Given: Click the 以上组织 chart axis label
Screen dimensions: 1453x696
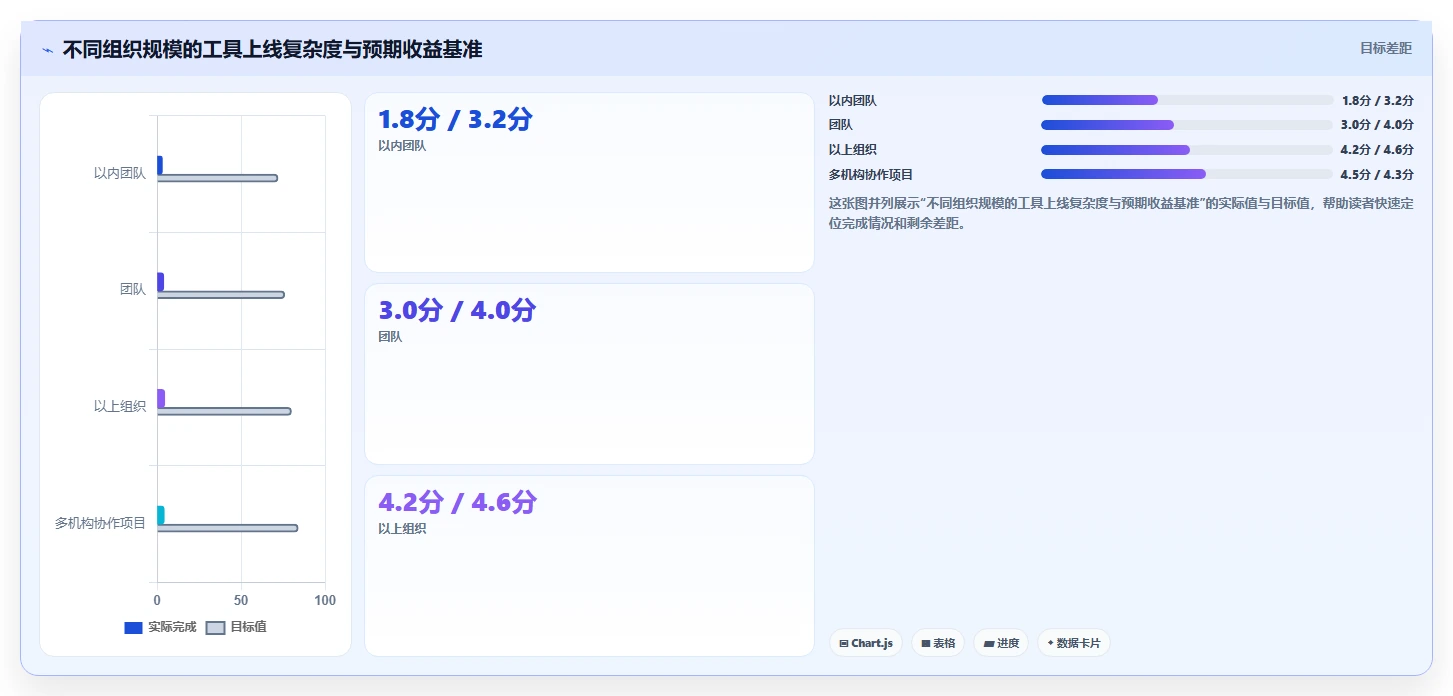Looking at the screenshot, I should (x=119, y=406).
